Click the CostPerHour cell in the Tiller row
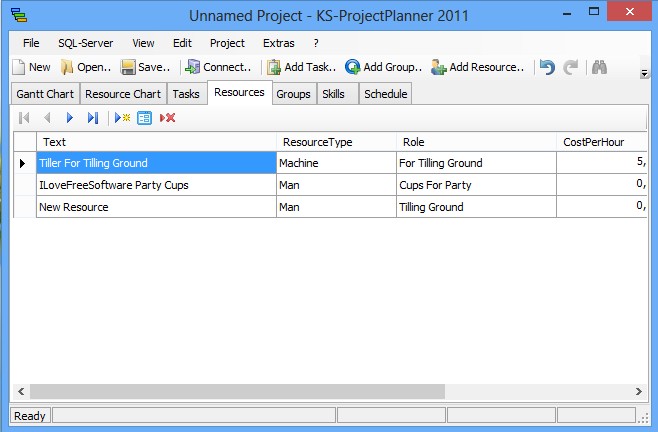The height and width of the screenshot is (432, 658). click(x=602, y=163)
